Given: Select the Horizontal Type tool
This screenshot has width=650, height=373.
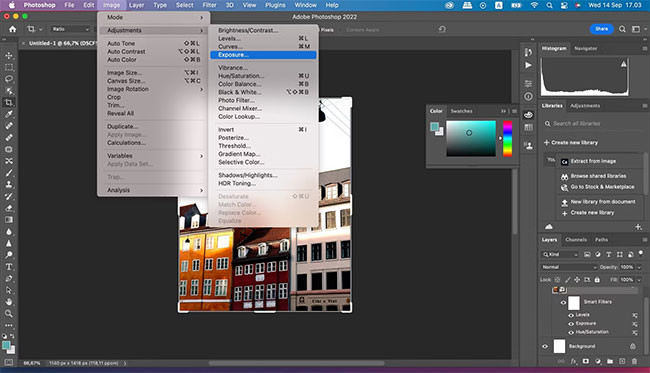Looking at the screenshot, I should pos(9,267).
